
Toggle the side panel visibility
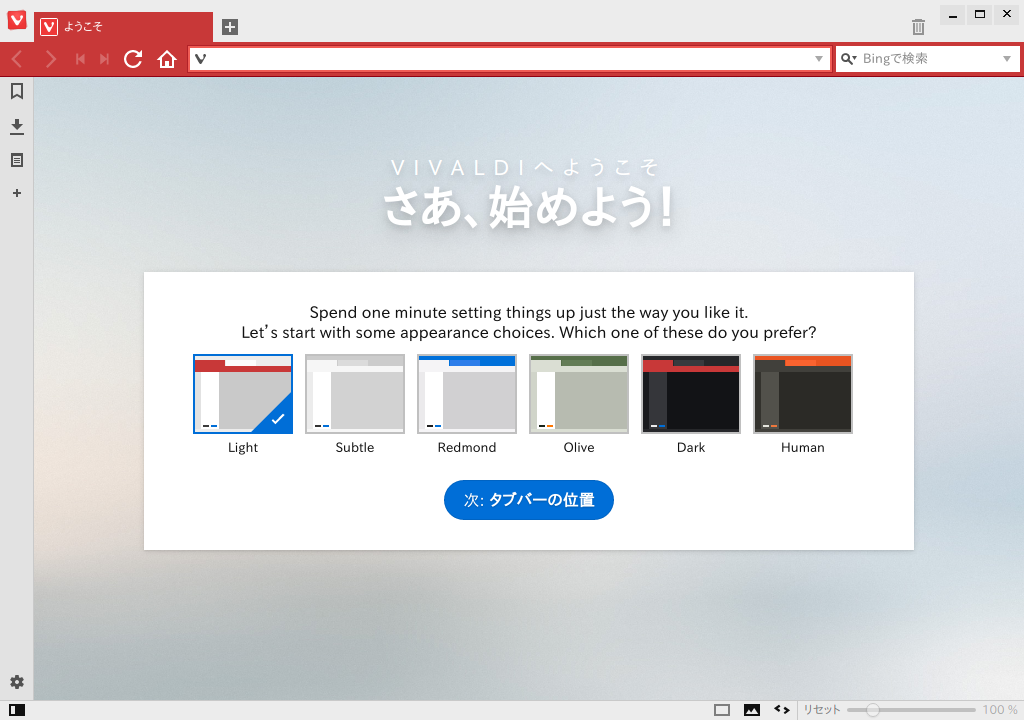(x=17, y=710)
